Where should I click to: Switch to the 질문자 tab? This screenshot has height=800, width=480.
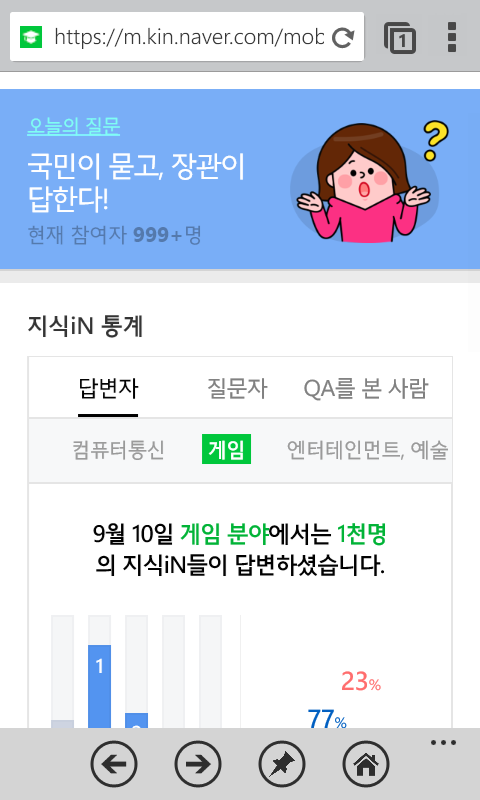(237, 389)
